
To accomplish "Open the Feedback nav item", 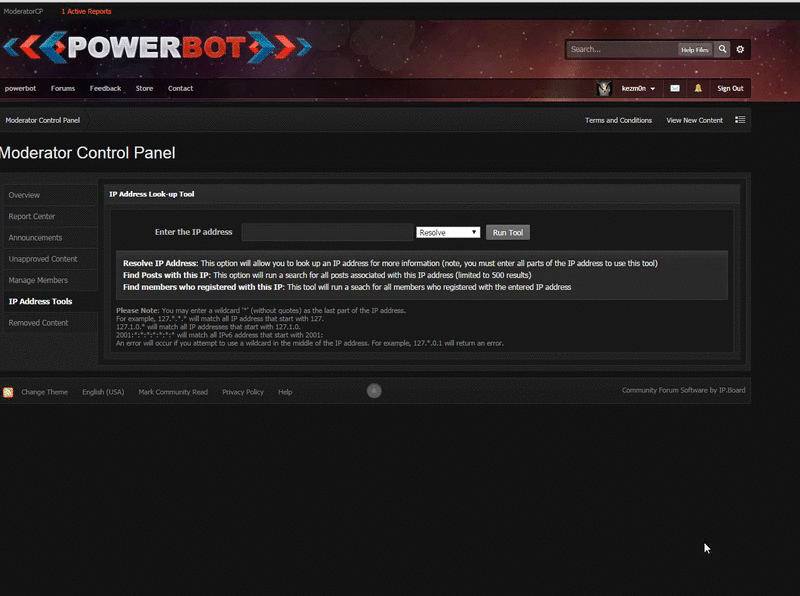I will point(106,88).
